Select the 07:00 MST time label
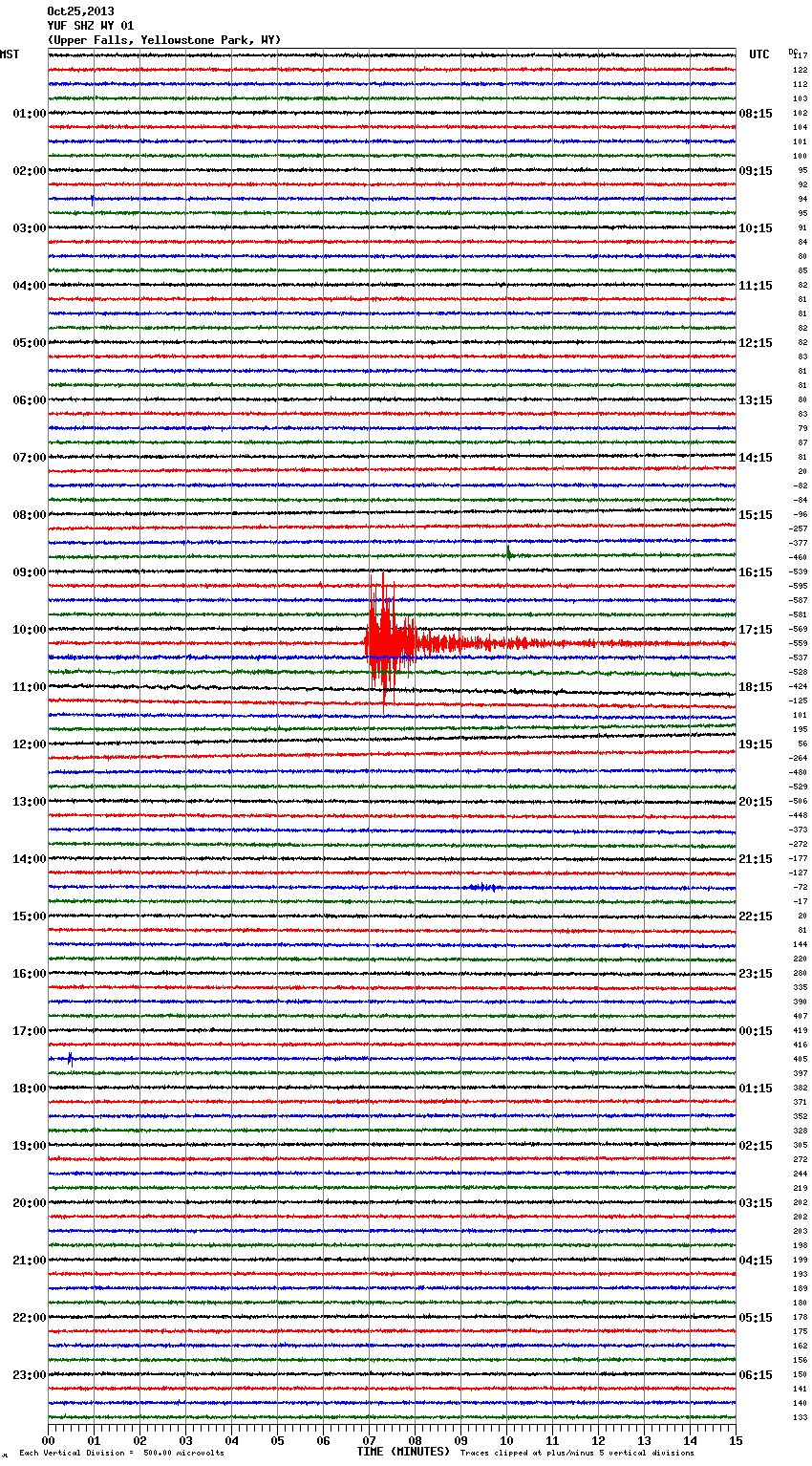This screenshot has height=1466, width=812. pos(30,458)
